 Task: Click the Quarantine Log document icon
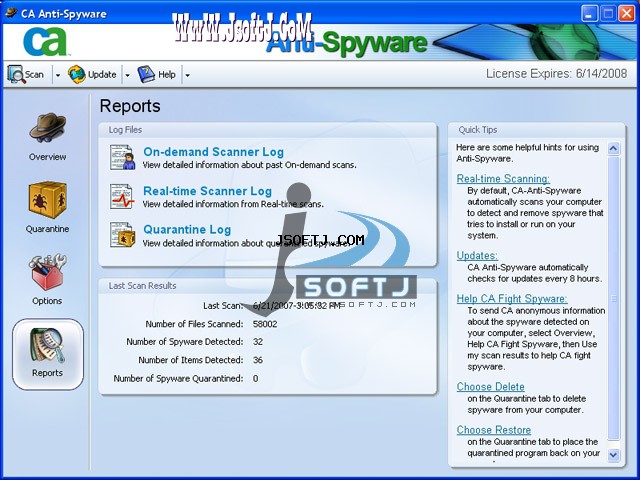click(122, 235)
